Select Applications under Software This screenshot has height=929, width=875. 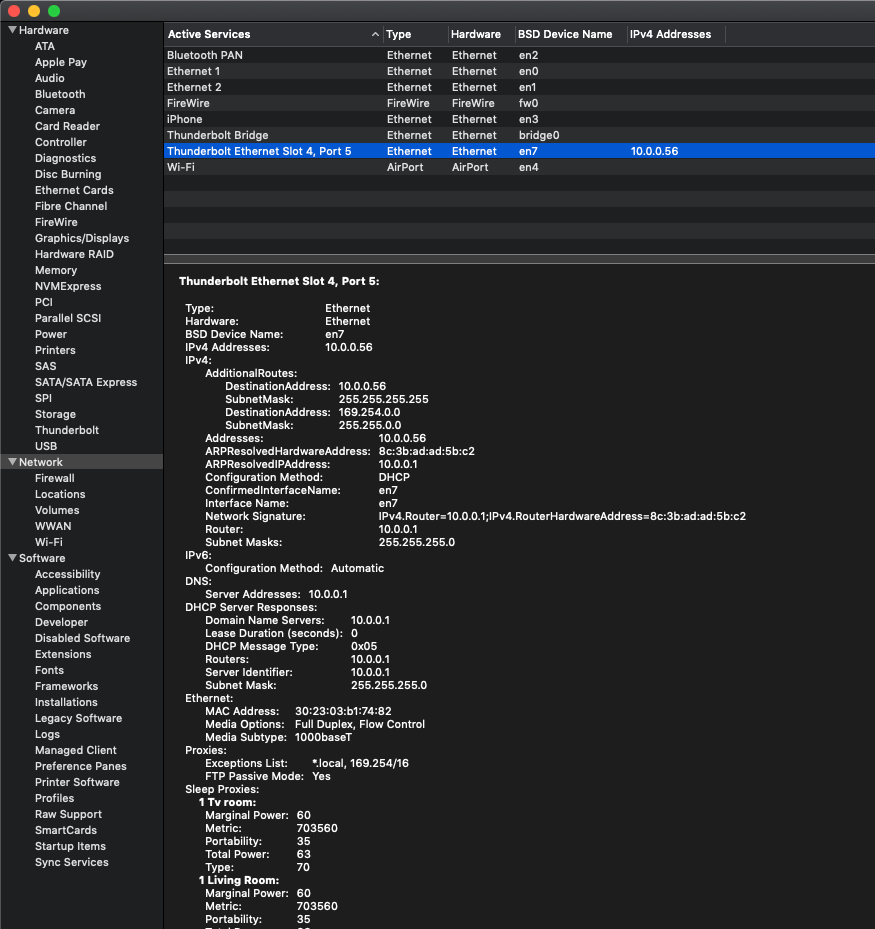pos(67,590)
